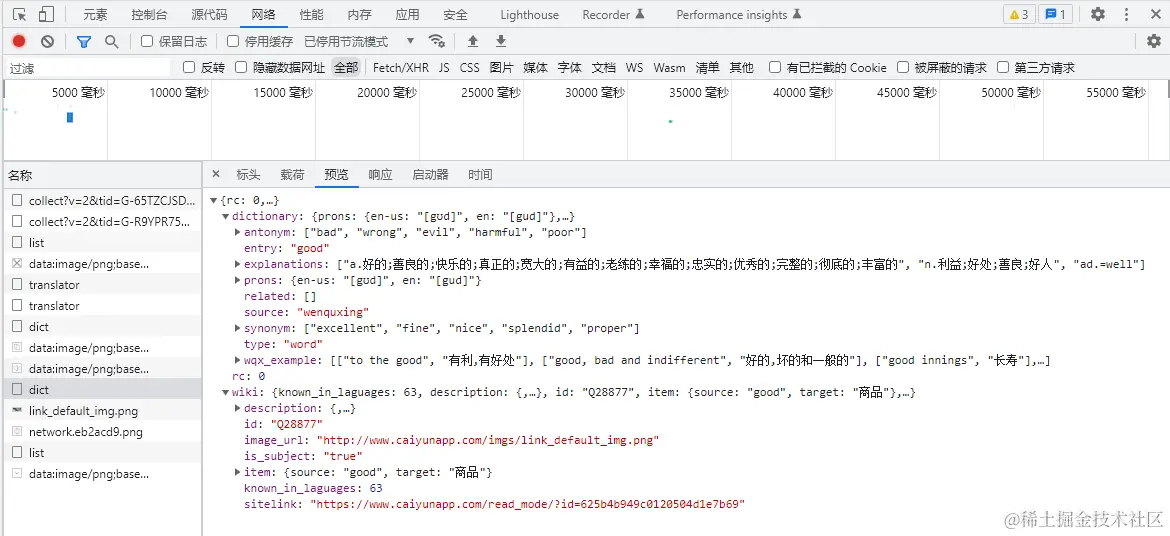Open DevTools settings gear in top bar
Image resolution: width=1170 pixels, height=536 pixels.
(1098, 14)
